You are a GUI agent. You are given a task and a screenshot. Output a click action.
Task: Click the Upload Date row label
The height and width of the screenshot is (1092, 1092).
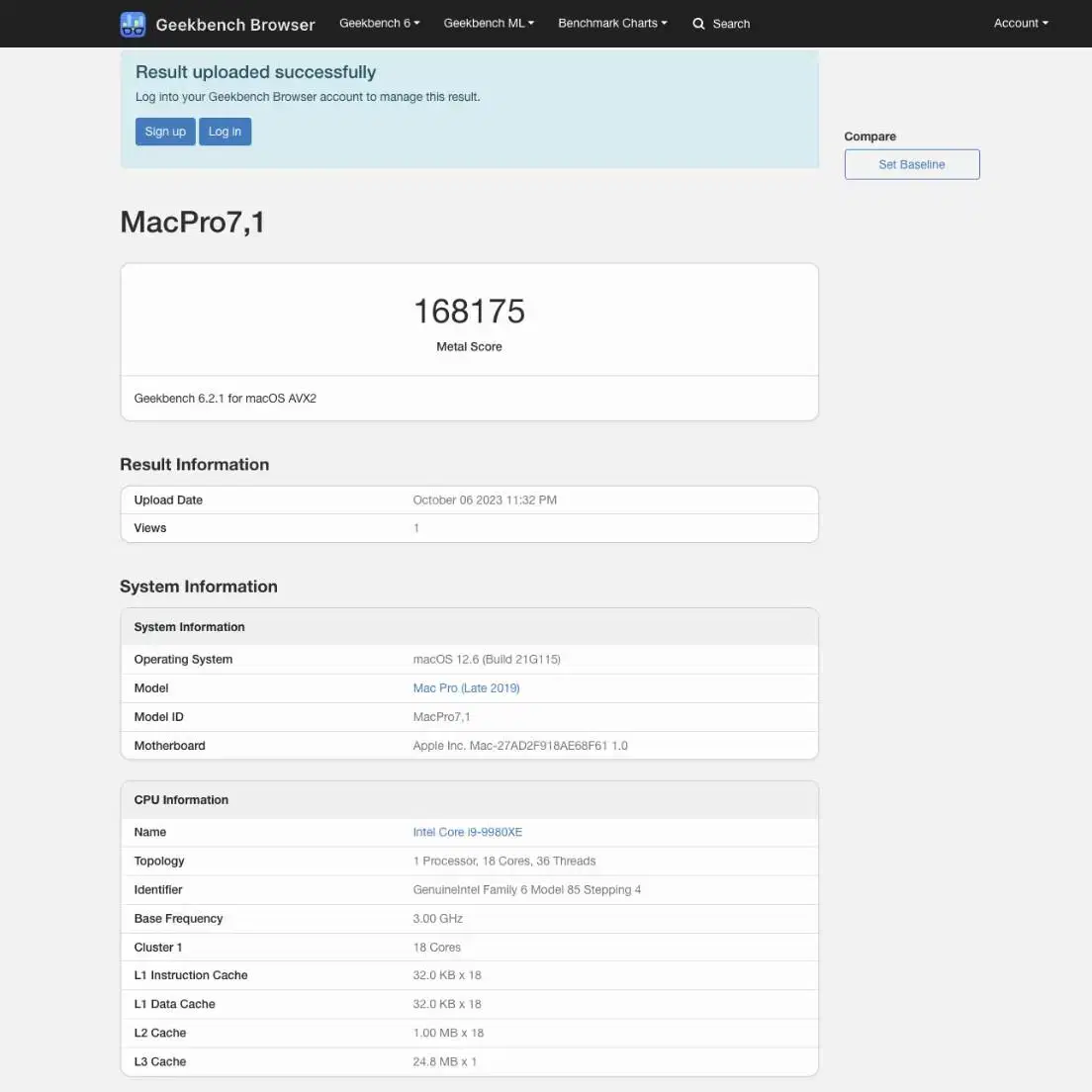point(168,500)
